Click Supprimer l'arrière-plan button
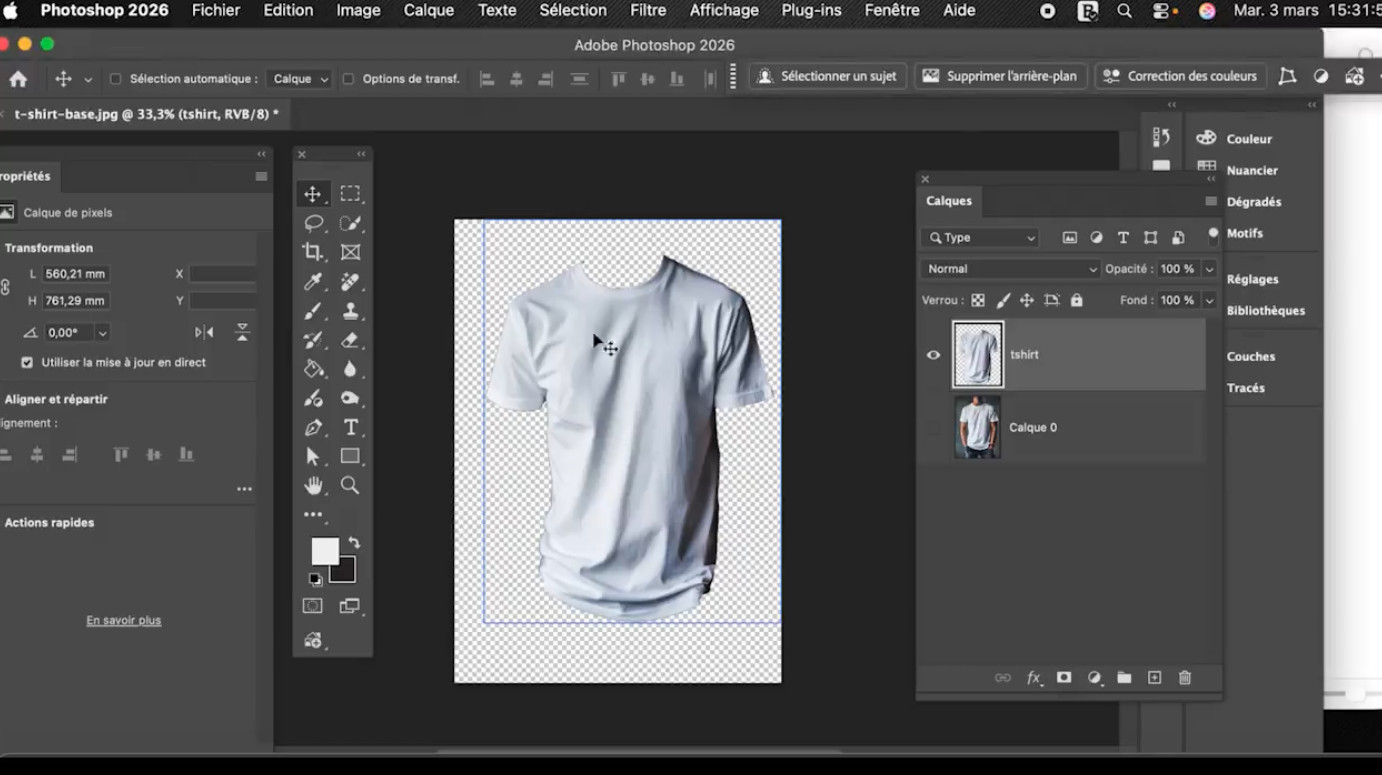This screenshot has height=775, width=1382. [1000, 76]
